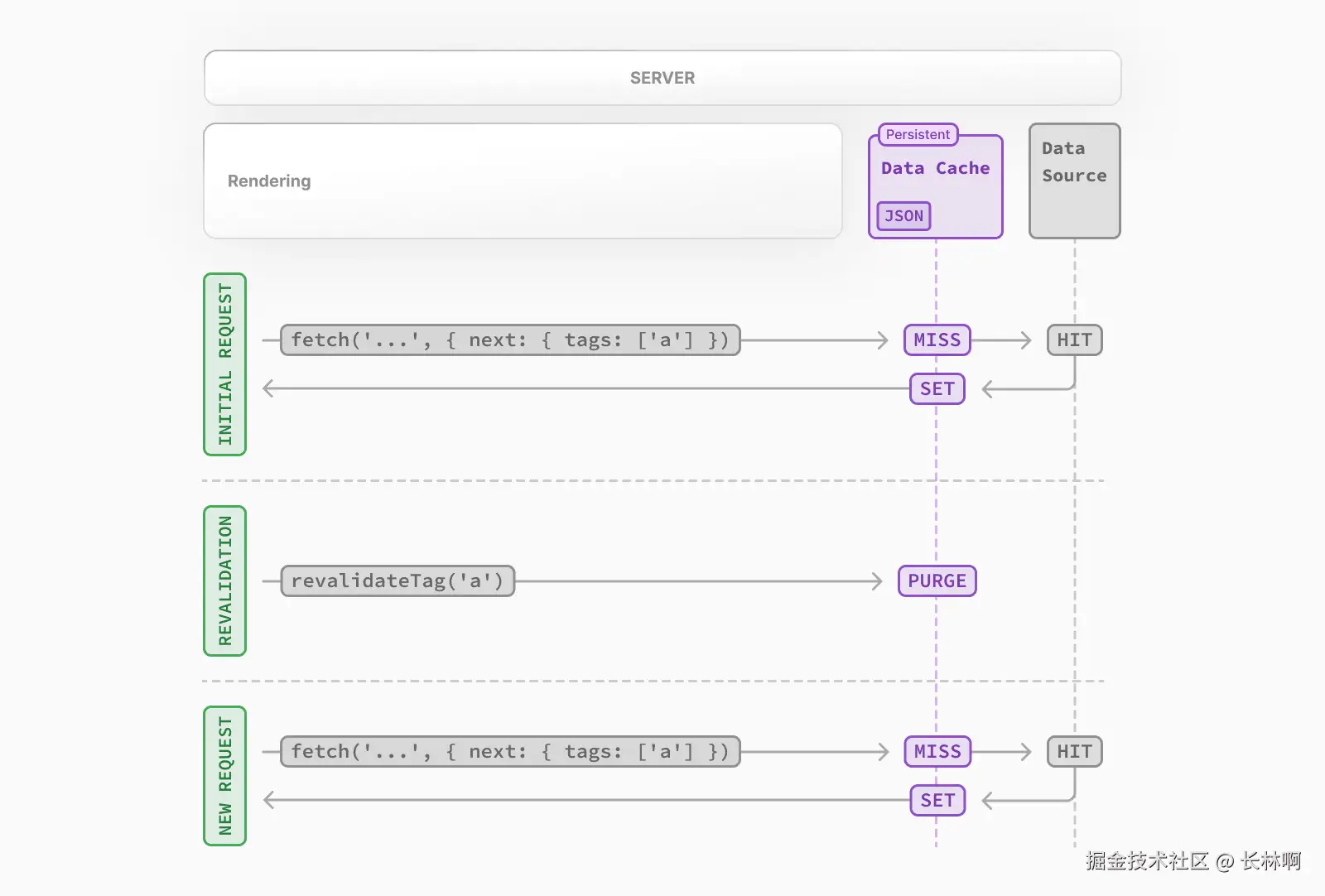Click the SET badge in Initial Request section

(x=937, y=389)
